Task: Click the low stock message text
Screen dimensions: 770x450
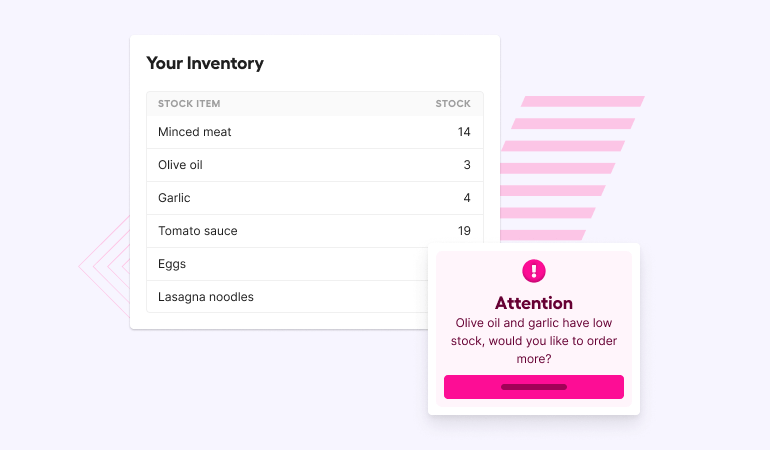Action: pos(534,340)
